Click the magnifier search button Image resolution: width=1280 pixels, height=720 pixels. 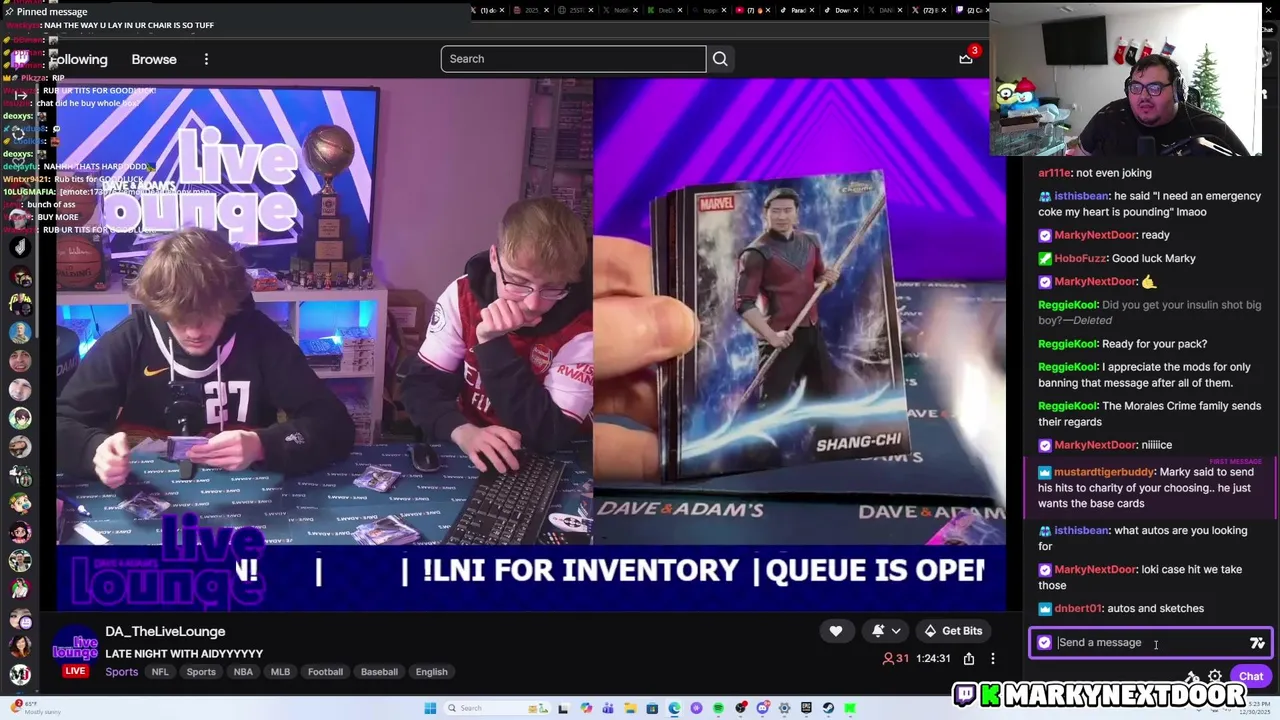720,59
